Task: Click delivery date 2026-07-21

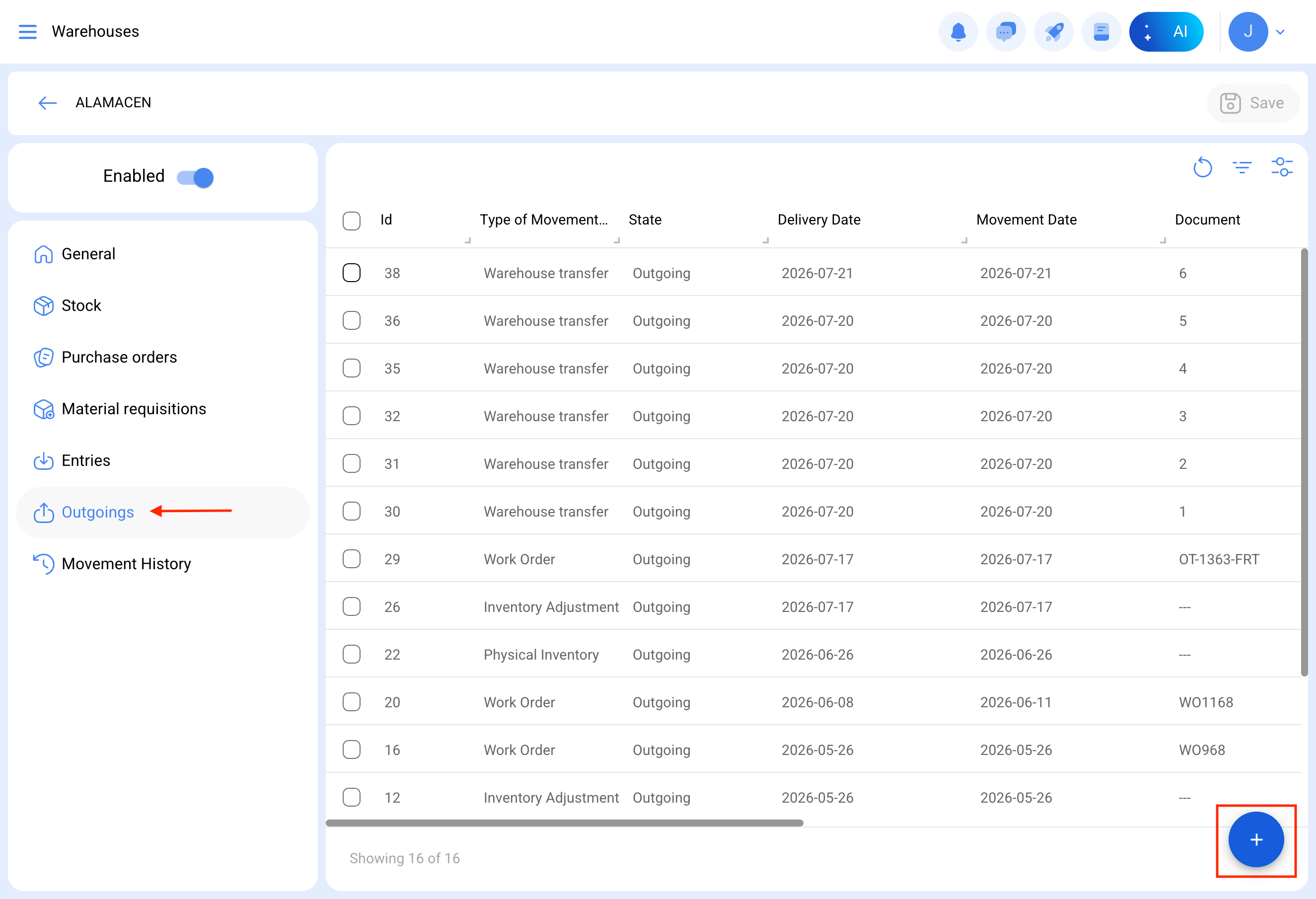Action: 817,273
